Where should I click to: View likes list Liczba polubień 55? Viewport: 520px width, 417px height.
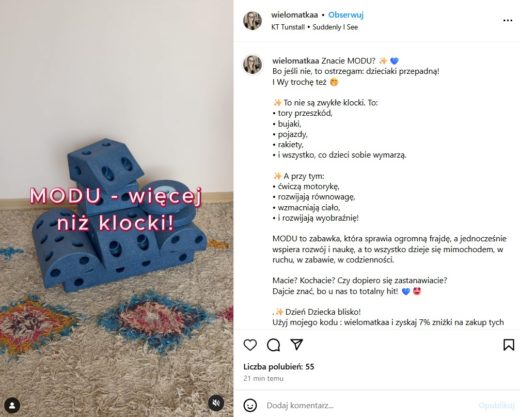(x=279, y=367)
